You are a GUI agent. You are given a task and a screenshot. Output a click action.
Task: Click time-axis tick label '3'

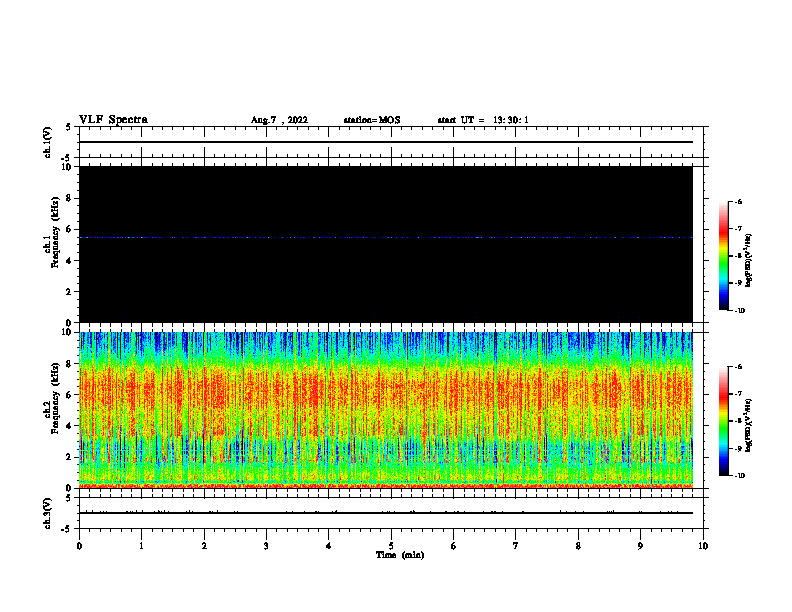pyautogui.click(x=266, y=546)
